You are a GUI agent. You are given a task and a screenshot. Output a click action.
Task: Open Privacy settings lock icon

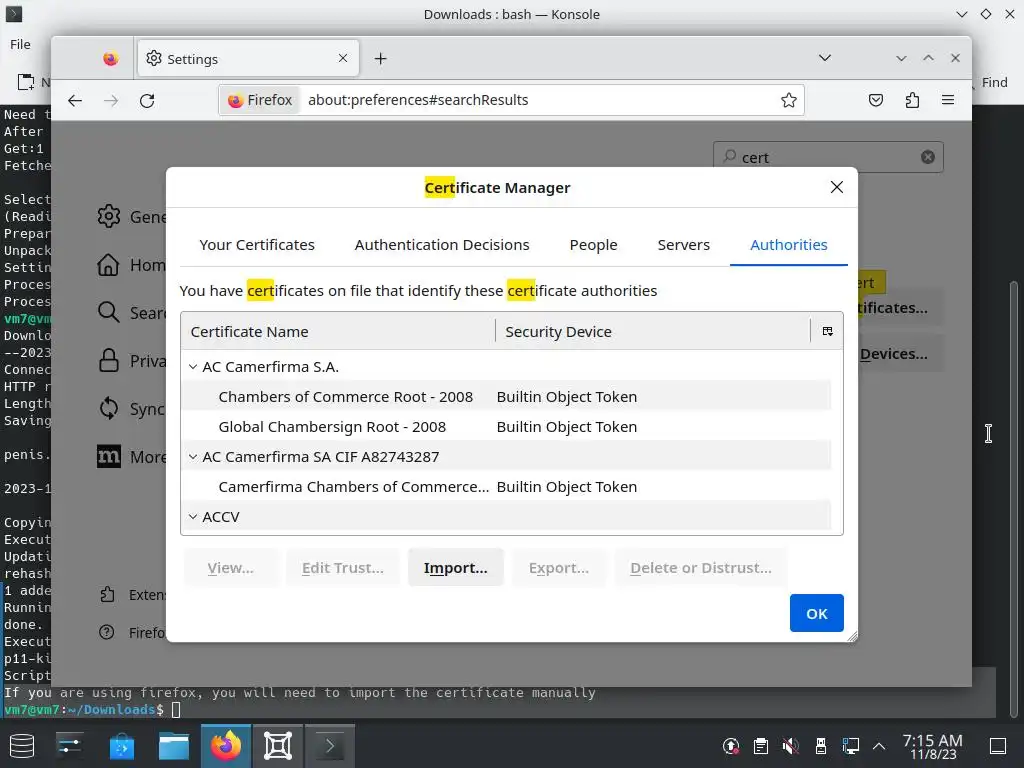point(108,360)
